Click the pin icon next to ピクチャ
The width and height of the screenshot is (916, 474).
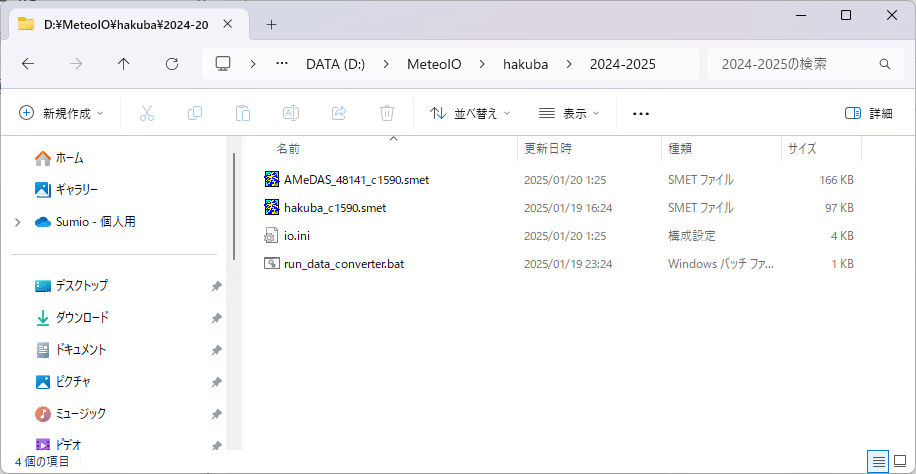[x=217, y=382]
